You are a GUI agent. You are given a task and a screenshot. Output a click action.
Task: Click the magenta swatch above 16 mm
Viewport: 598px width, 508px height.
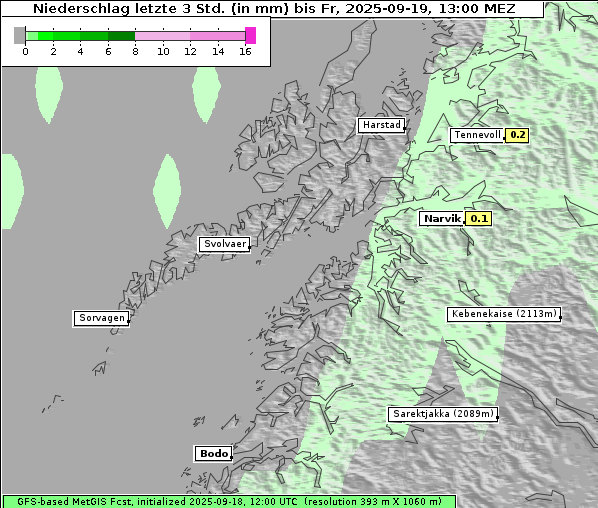pyautogui.click(x=251, y=35)
